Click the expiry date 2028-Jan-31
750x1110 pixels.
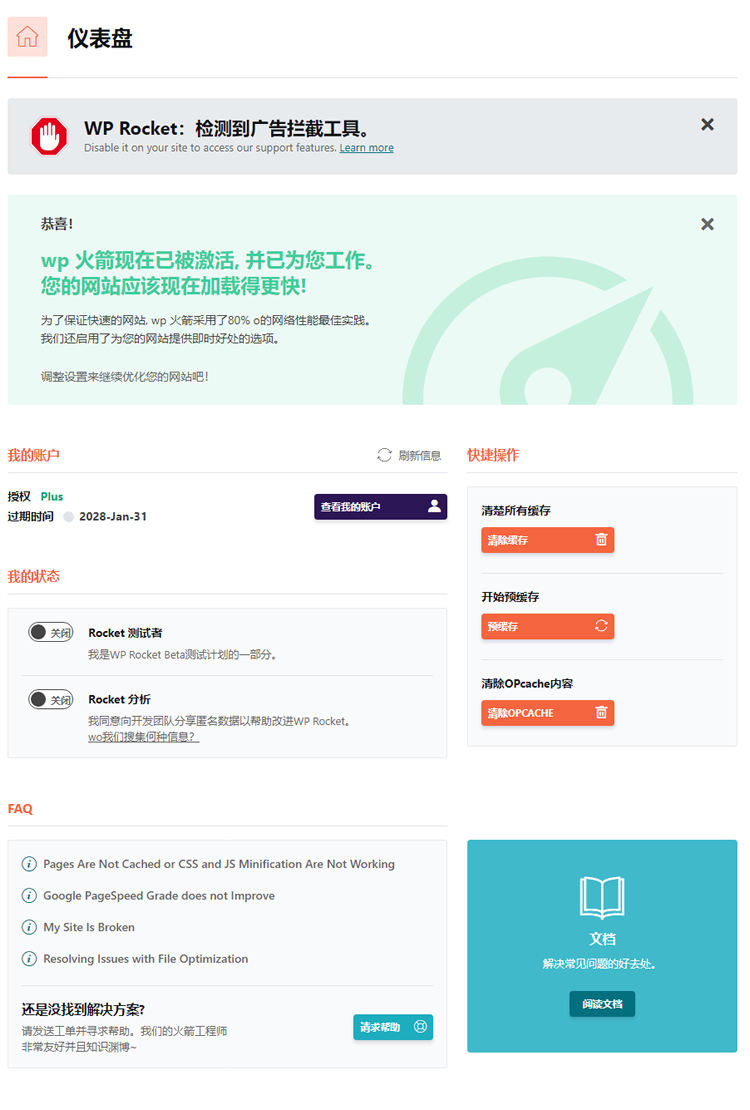pyautogui.click(x=113, y=517)
